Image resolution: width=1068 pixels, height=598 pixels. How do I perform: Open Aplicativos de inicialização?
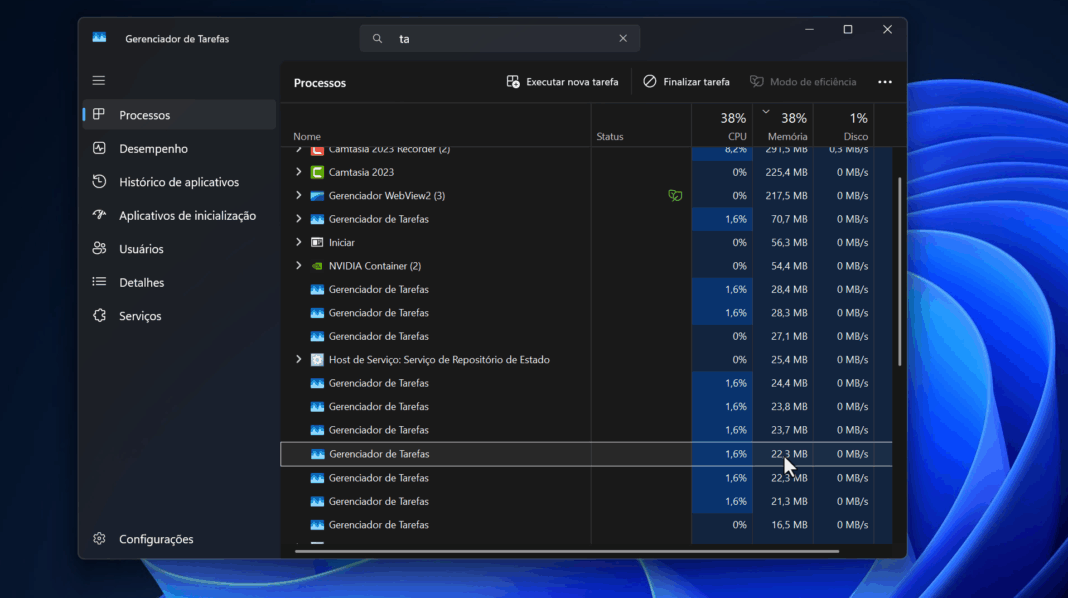pos(179,215)
